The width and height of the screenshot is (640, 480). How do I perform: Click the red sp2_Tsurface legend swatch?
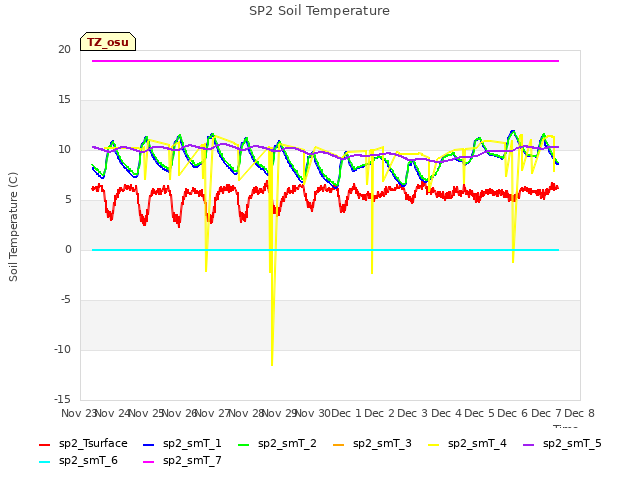click(x=44, y=444)
